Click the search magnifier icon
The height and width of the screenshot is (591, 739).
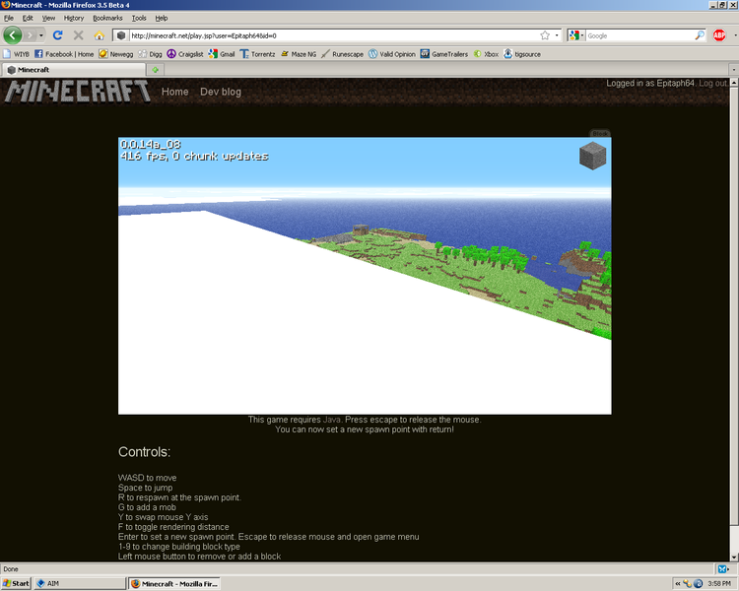699,35
